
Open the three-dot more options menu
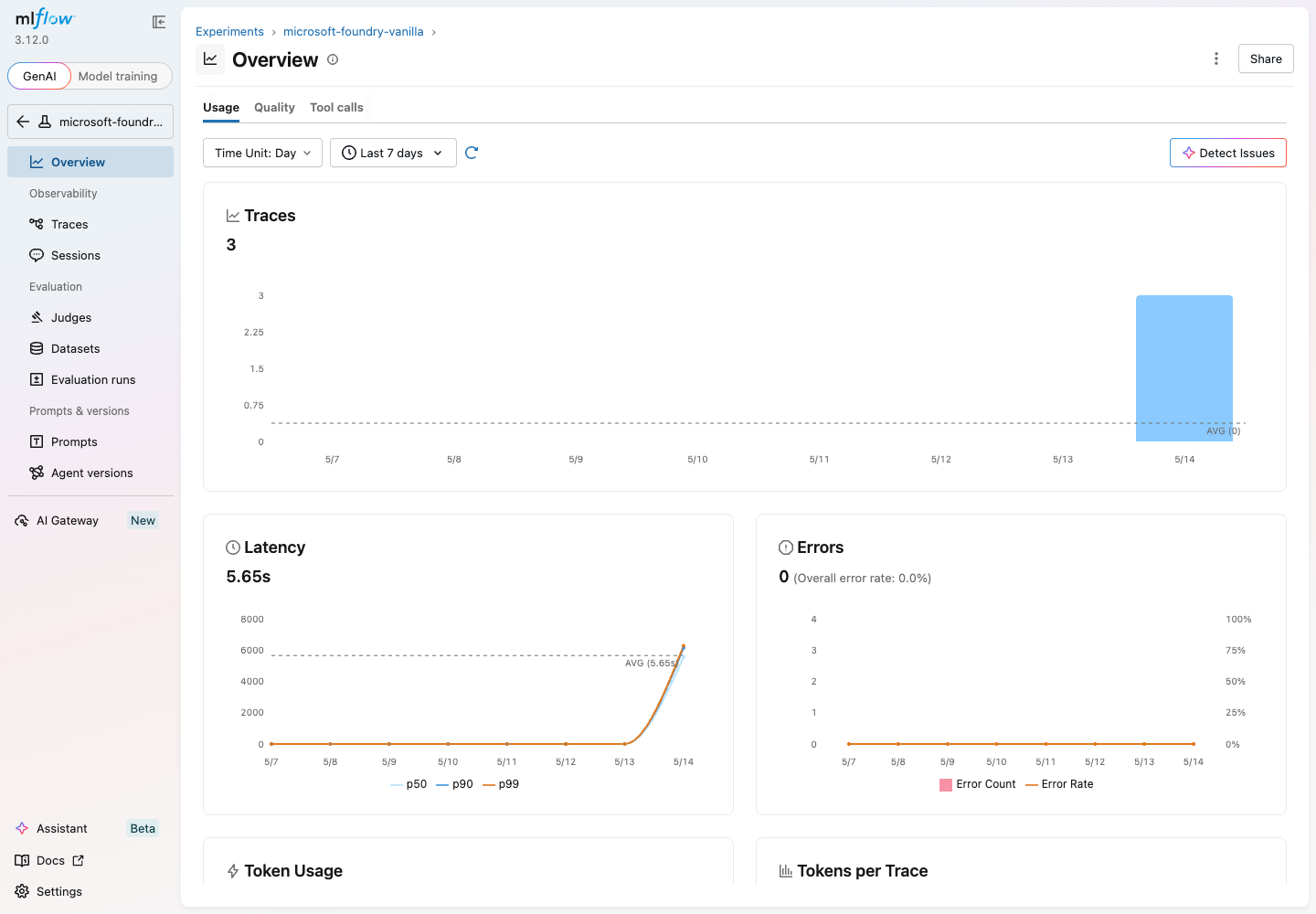(1216, 58)
